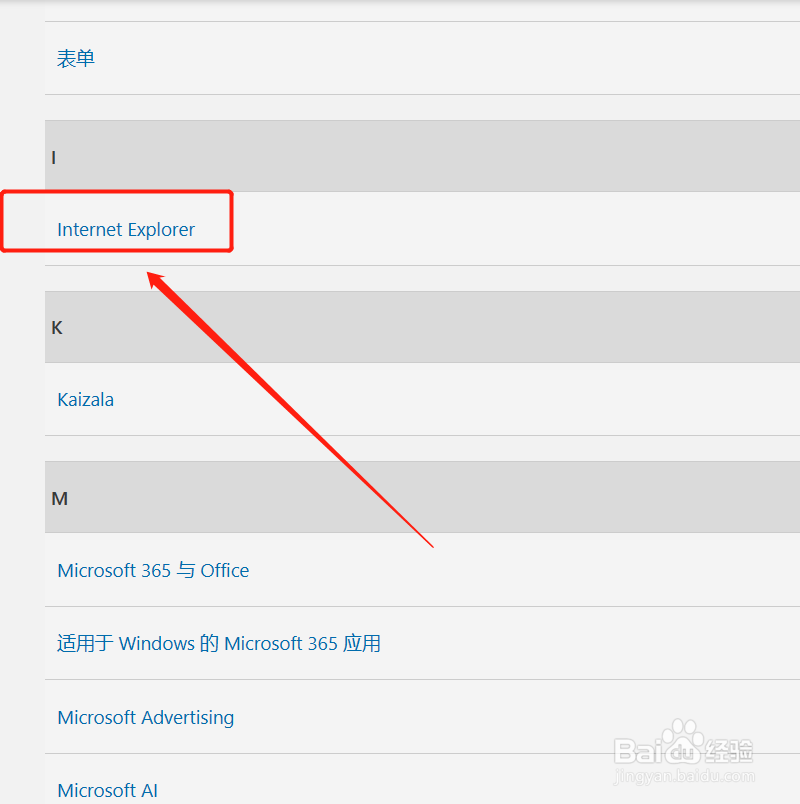This screenshot has width=800, height=804.
Task: Click the section heading letter I
Action: [x=54, y=157]
